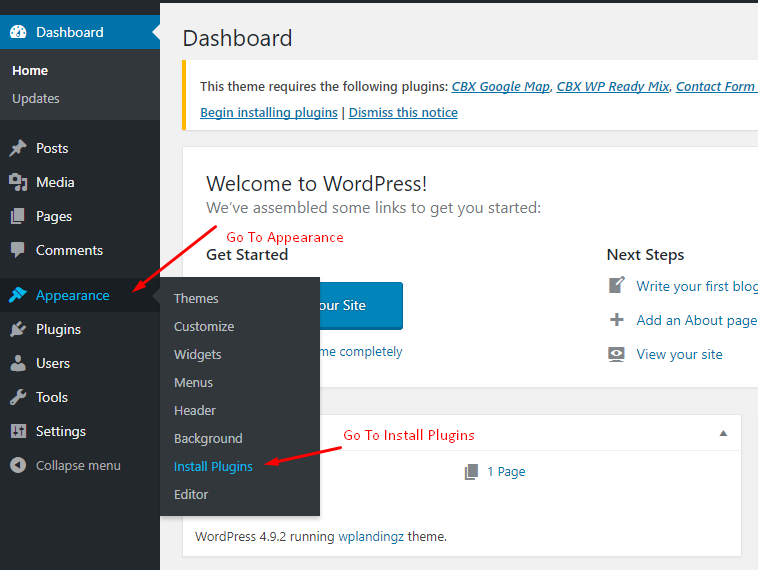Image resolution: width=758 pixels, height=570 pixels.
Task: Click the Pages stacked-sheets icon
Action: 18,216
